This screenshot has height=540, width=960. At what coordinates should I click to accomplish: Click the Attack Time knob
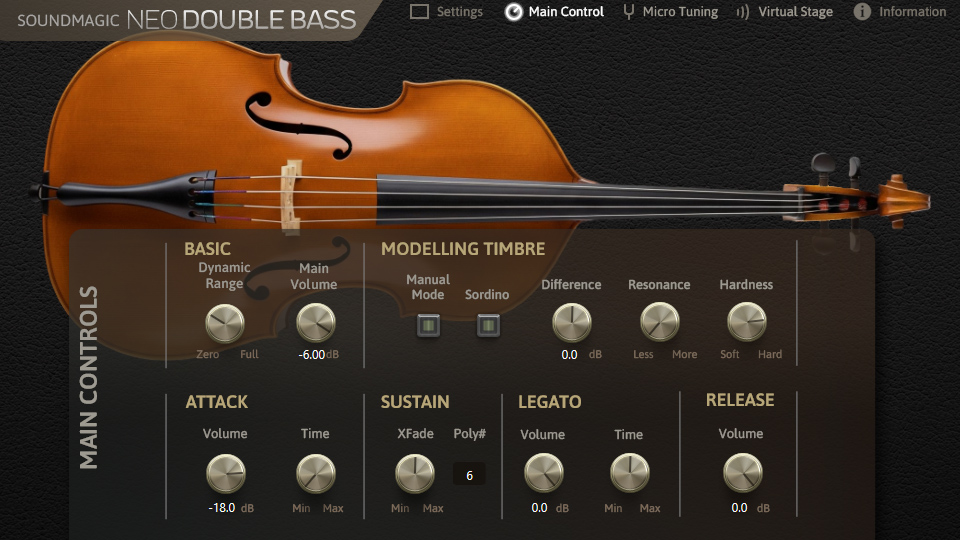(x=316, y=473)
